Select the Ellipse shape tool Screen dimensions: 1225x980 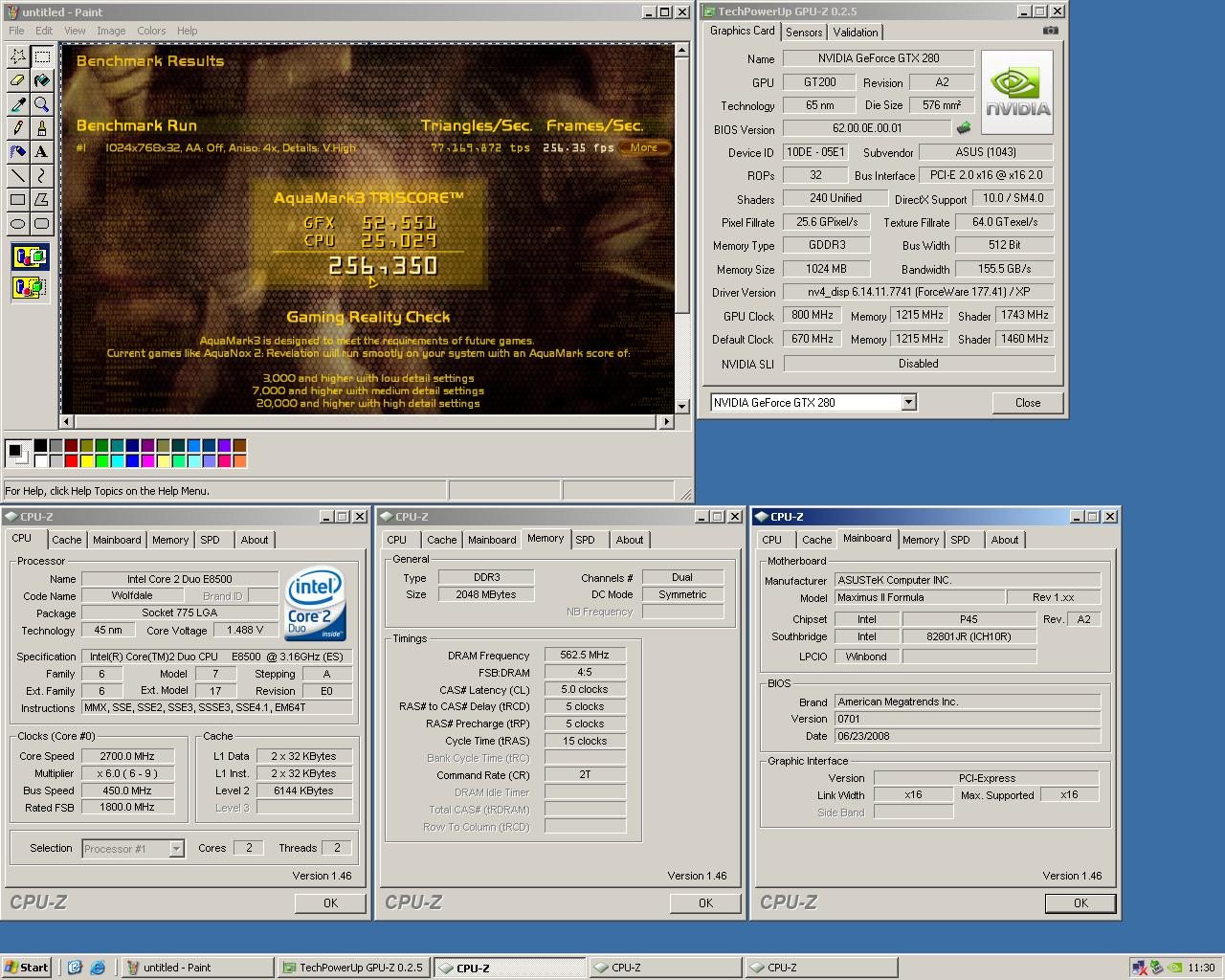click(x=18, y=224)
